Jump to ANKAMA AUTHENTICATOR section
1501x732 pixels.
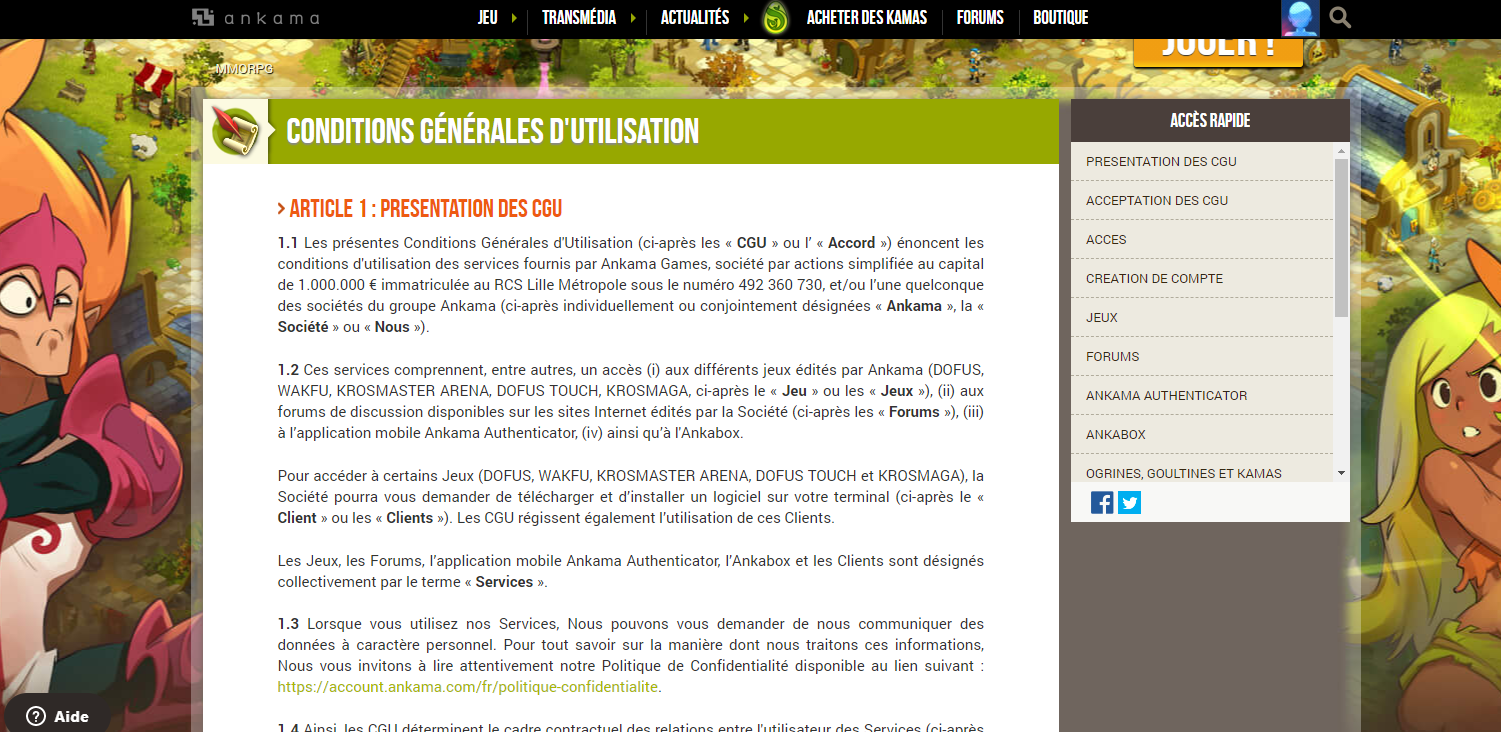point(1202,395)
